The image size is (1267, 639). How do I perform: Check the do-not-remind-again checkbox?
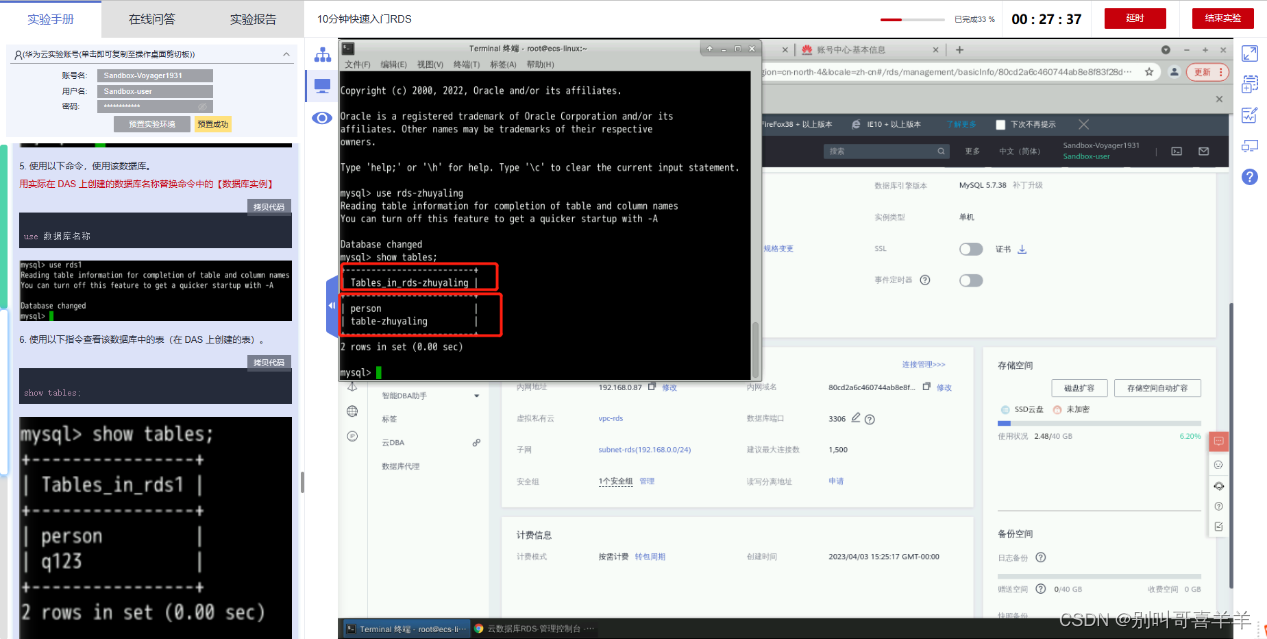tap(1000, 125)
